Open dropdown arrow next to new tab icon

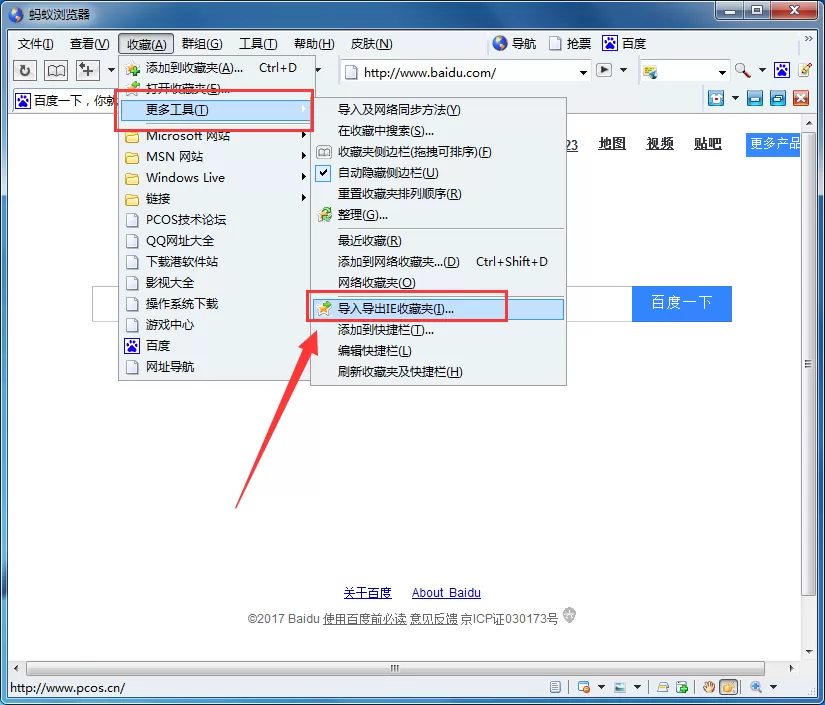click(111, 70)
